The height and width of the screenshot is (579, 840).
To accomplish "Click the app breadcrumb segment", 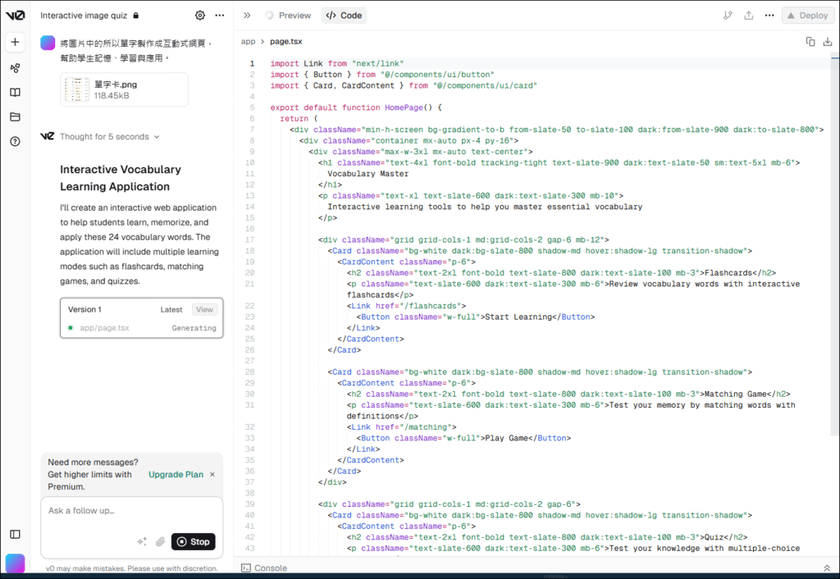I will pos(248,41).
